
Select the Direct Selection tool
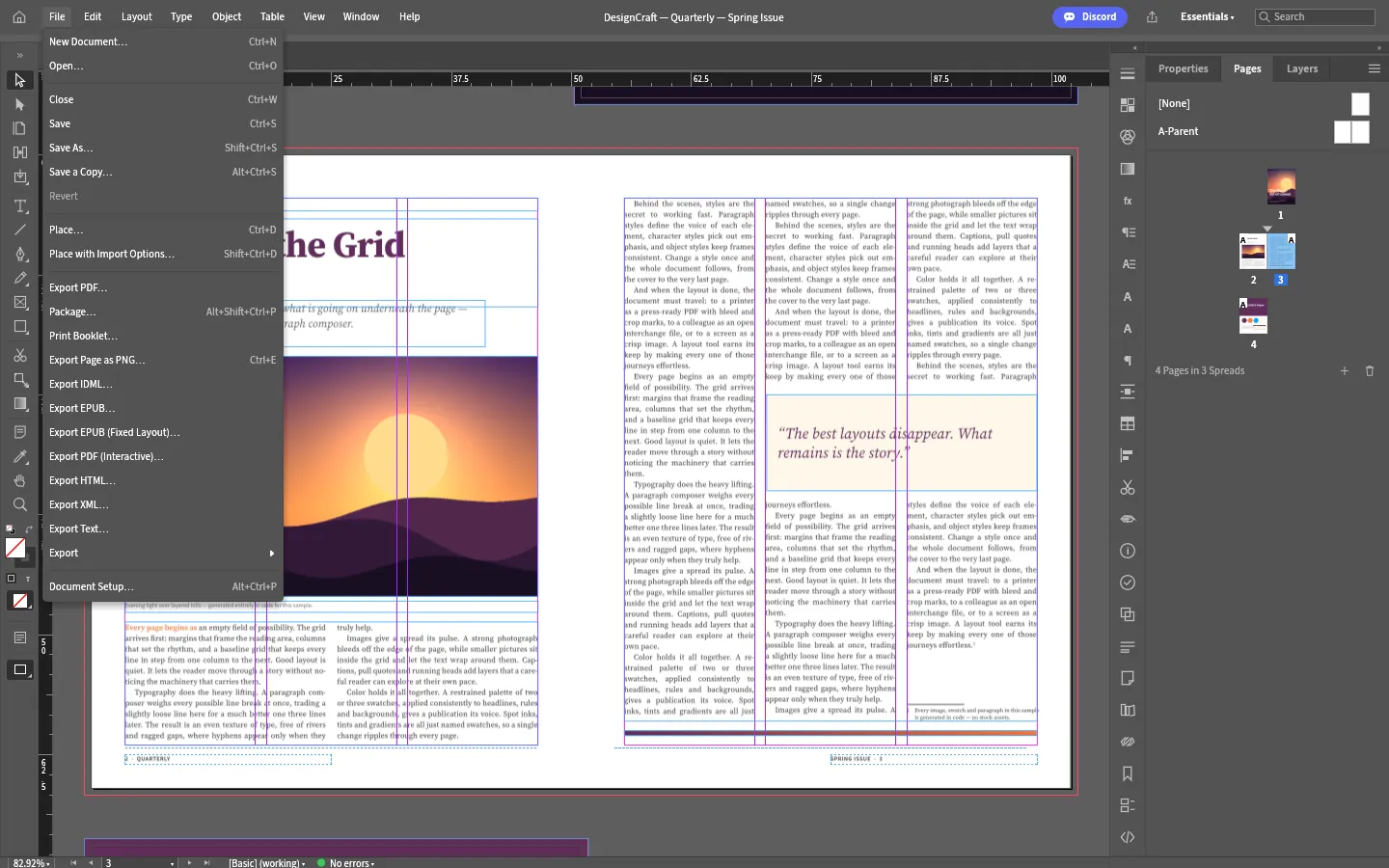[x=19, y=104]
